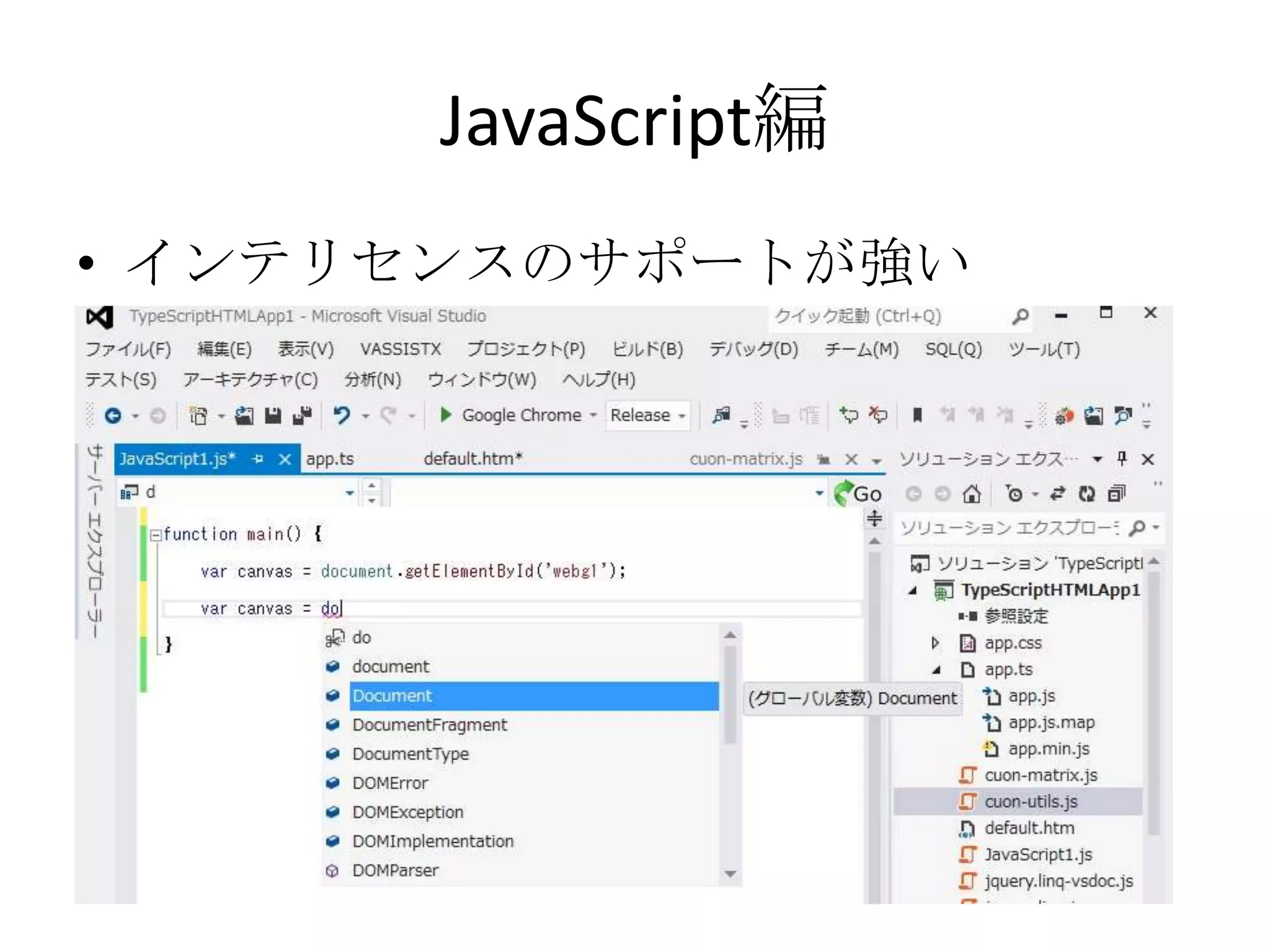Close the JavaScript1.js tab
The width and height of the screenshot is (1270, 952).
tap(285, 459)
